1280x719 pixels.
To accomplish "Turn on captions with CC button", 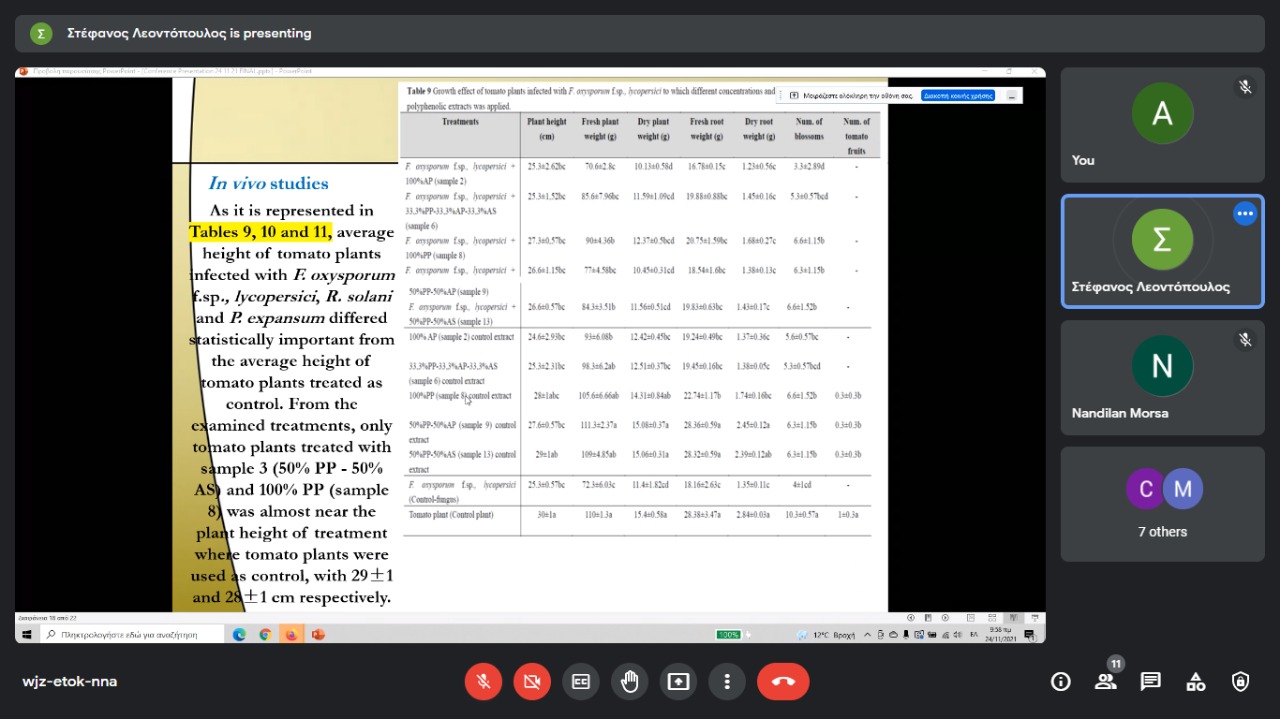I will pyautogui.click(x=581, y=682).
